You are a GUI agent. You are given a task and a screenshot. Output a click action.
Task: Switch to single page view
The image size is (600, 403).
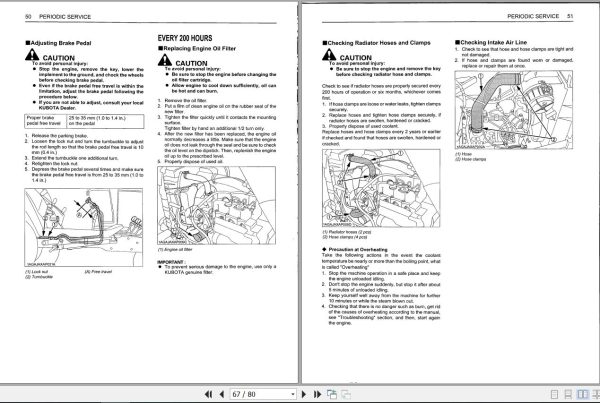554,394
